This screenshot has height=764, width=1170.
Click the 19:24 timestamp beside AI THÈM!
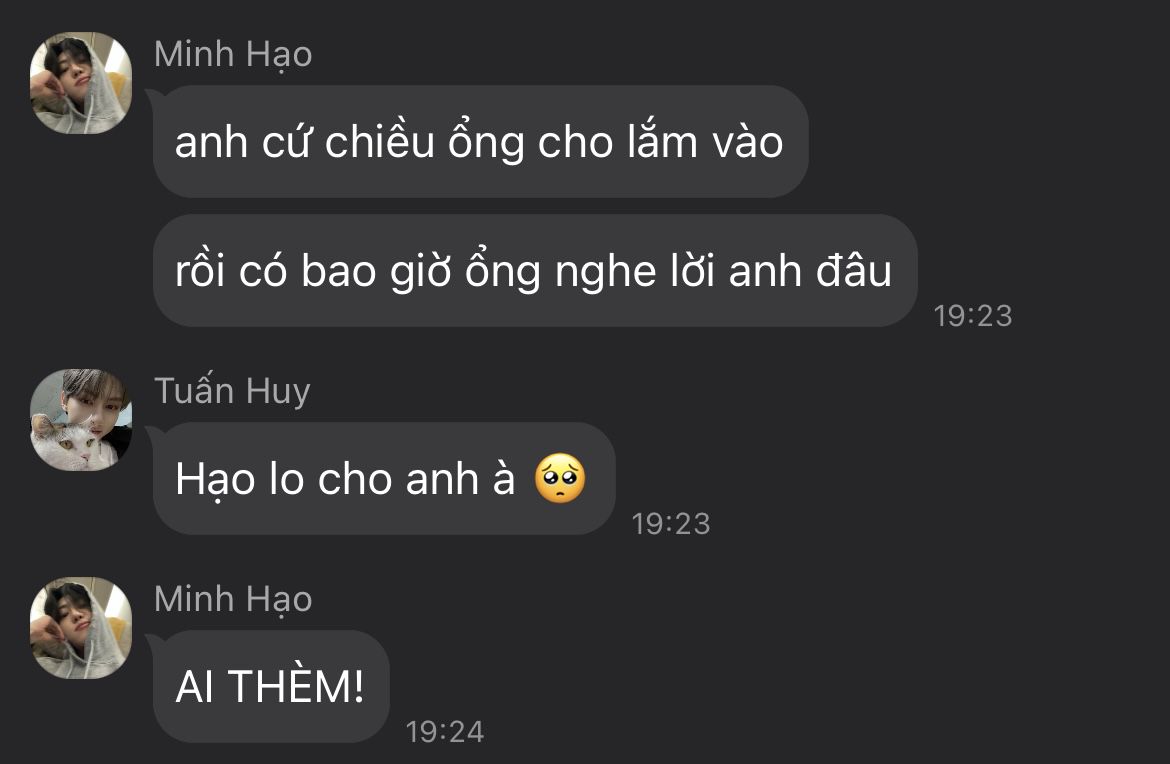coord(445,732)
